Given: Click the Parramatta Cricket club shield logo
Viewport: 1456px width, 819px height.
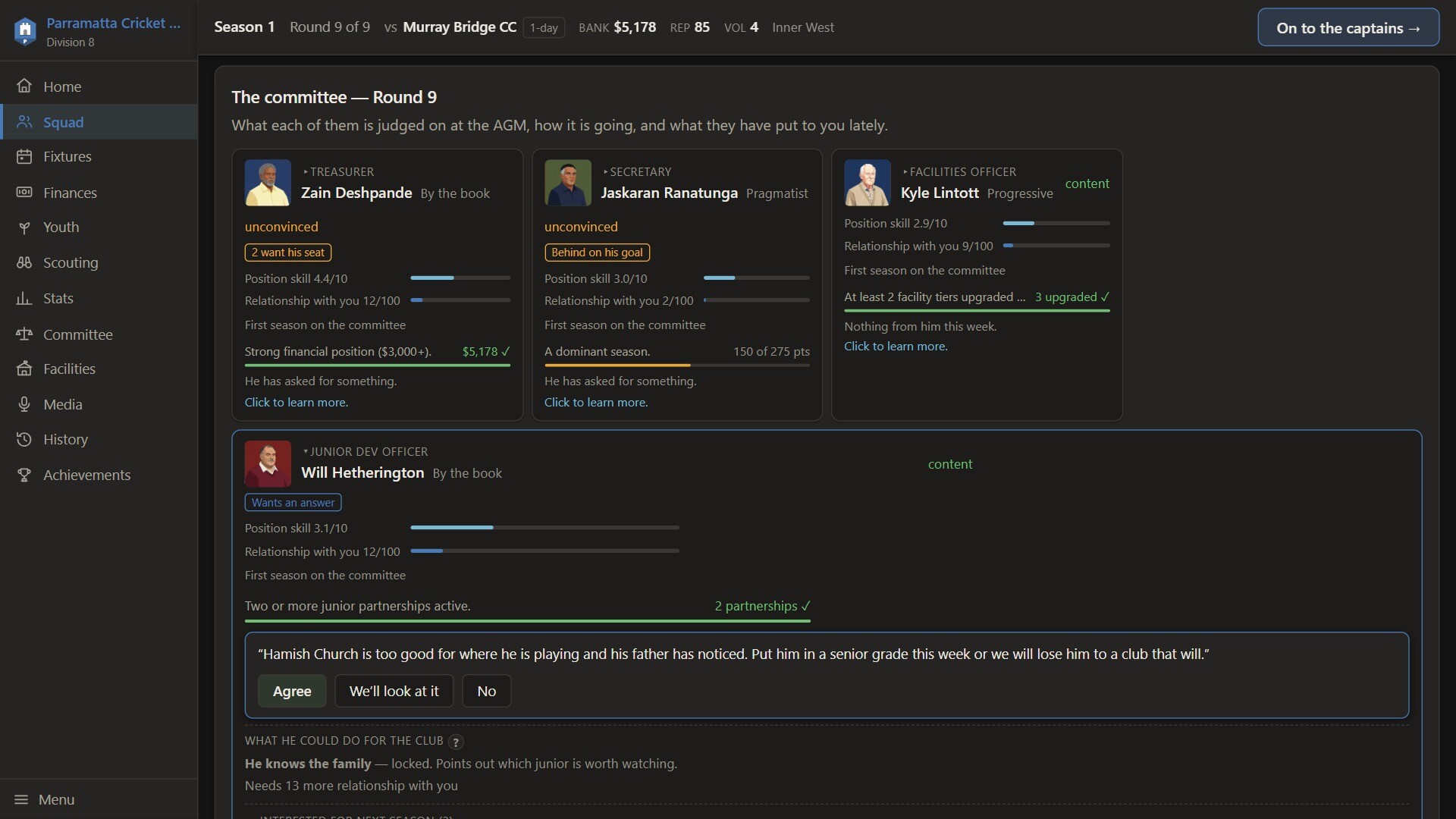Looking at the screenshot, I should point(25,31).
